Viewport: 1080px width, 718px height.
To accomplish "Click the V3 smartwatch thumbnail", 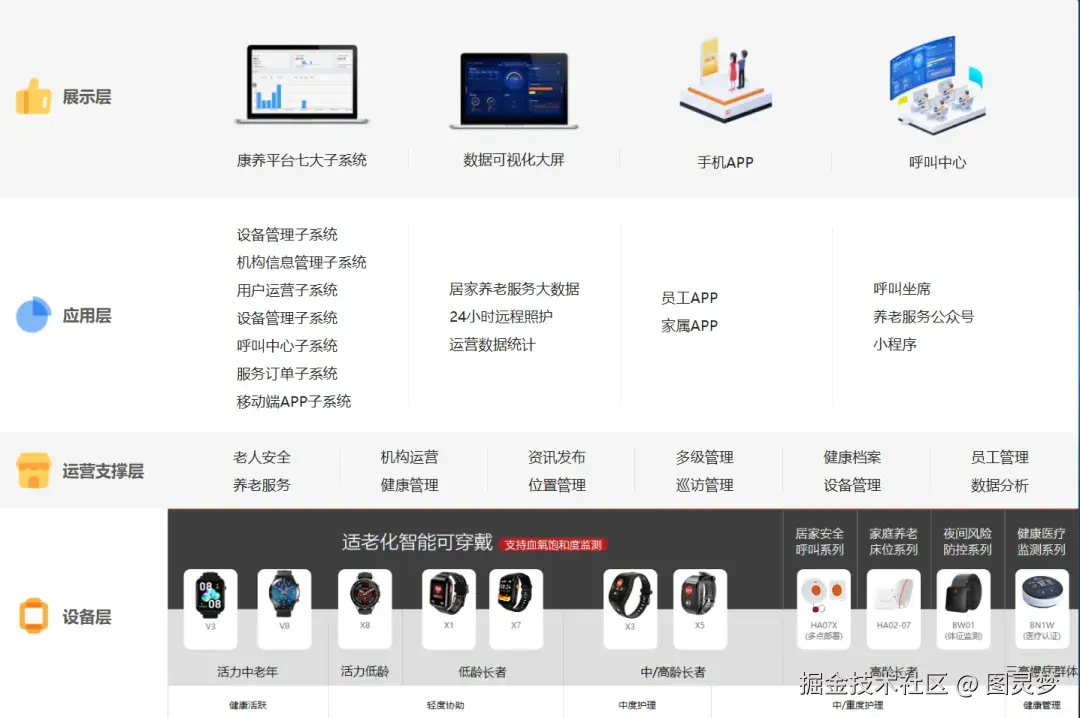I will [208, 603].
